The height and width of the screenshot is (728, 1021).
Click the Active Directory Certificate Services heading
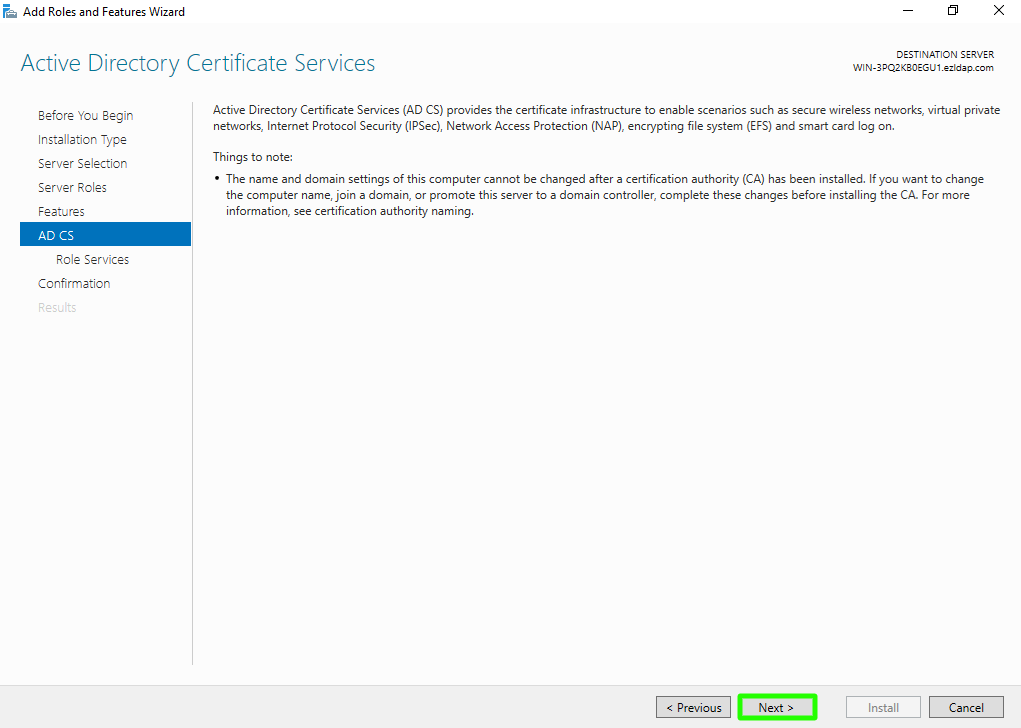coord(198,63)
